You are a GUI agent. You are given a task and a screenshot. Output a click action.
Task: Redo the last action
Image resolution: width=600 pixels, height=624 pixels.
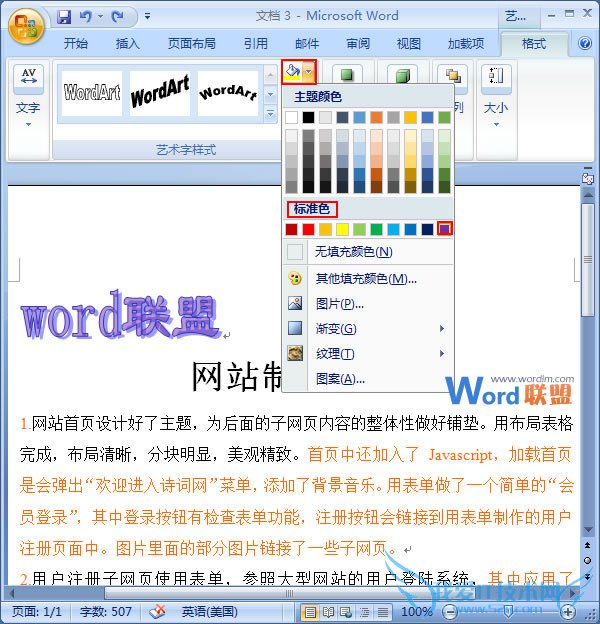[x=118, y=16]
